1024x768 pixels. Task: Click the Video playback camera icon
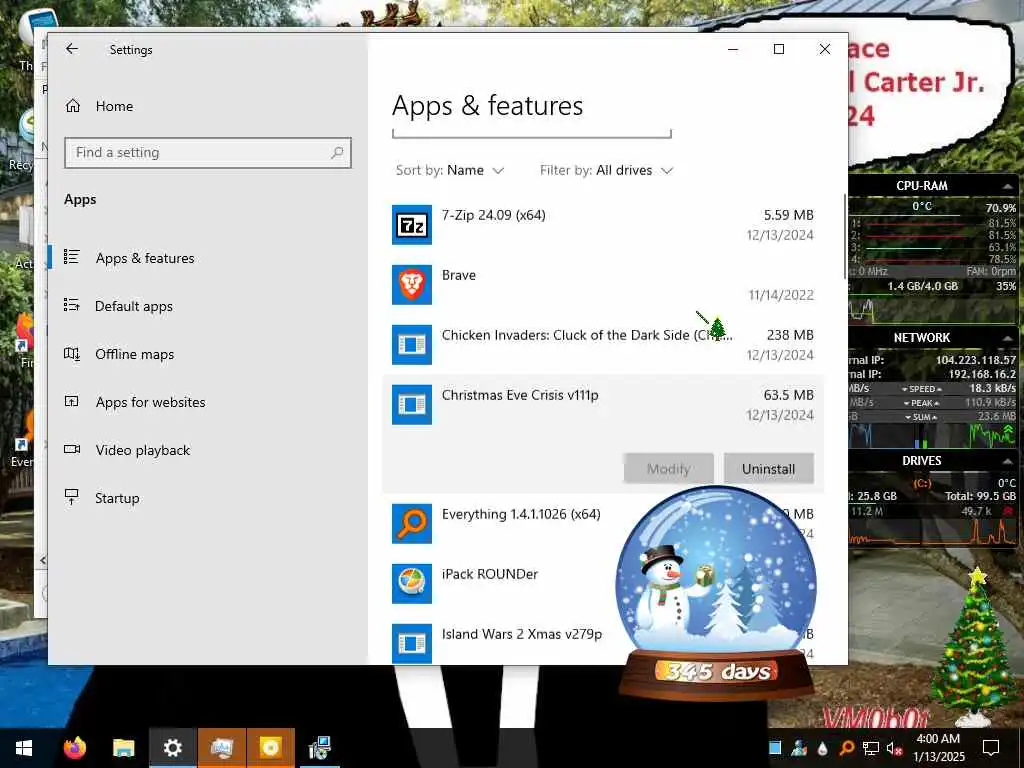coord(72,449)
